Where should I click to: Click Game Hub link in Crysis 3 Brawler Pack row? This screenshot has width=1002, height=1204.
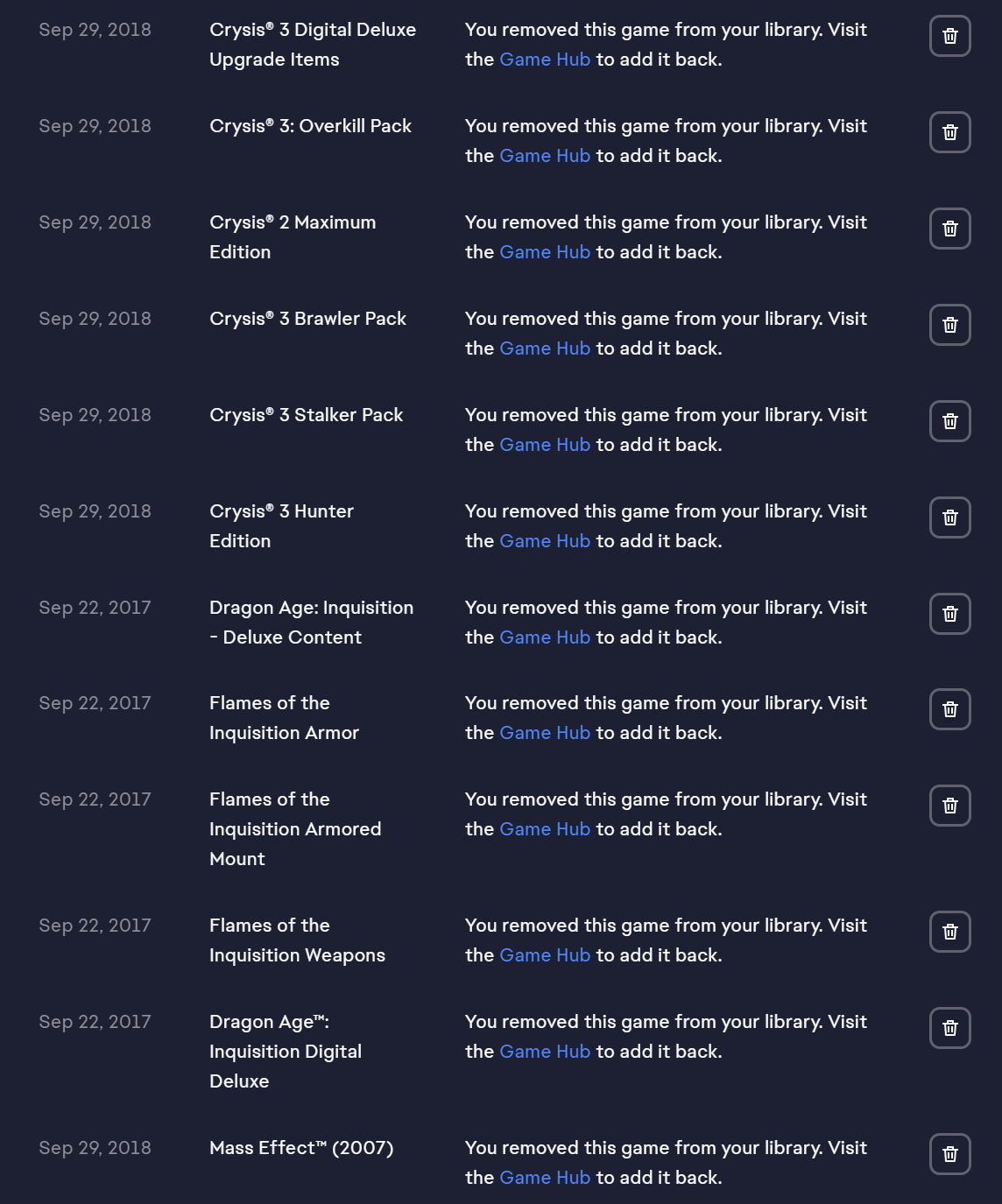pos(545,349)
